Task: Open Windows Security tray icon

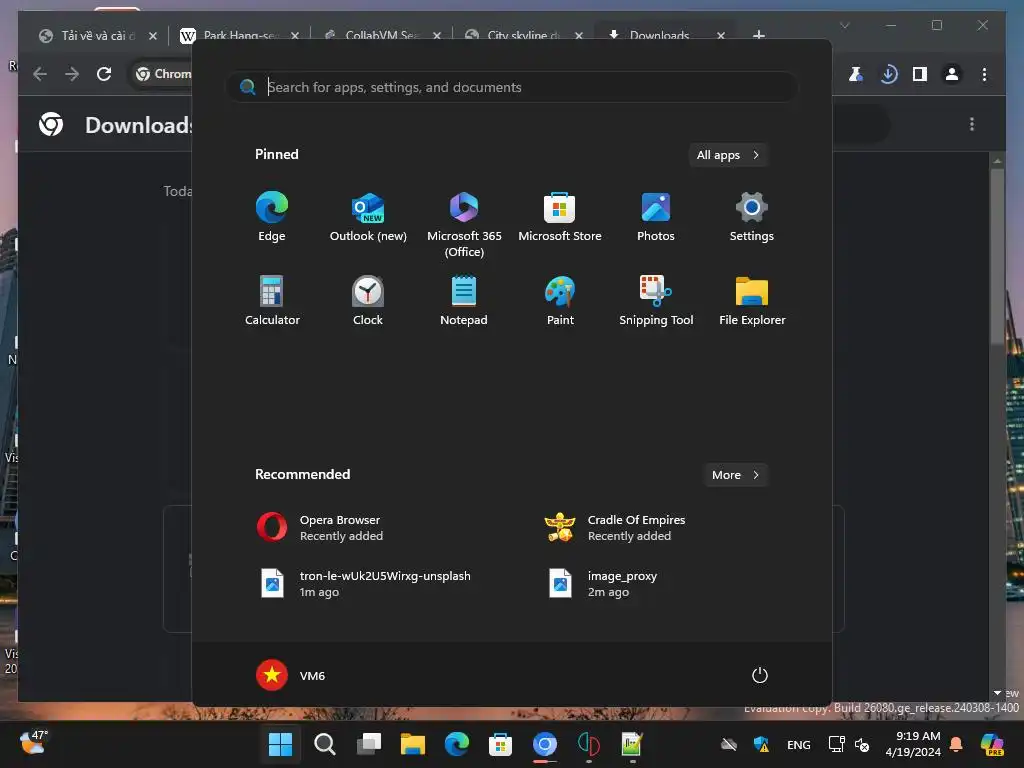Action: pos(761,744)
